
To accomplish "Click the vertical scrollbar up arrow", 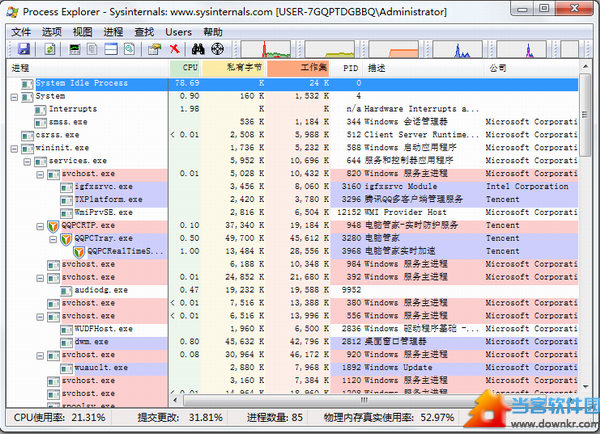I will pyautogui.click(x=585, y=67).
